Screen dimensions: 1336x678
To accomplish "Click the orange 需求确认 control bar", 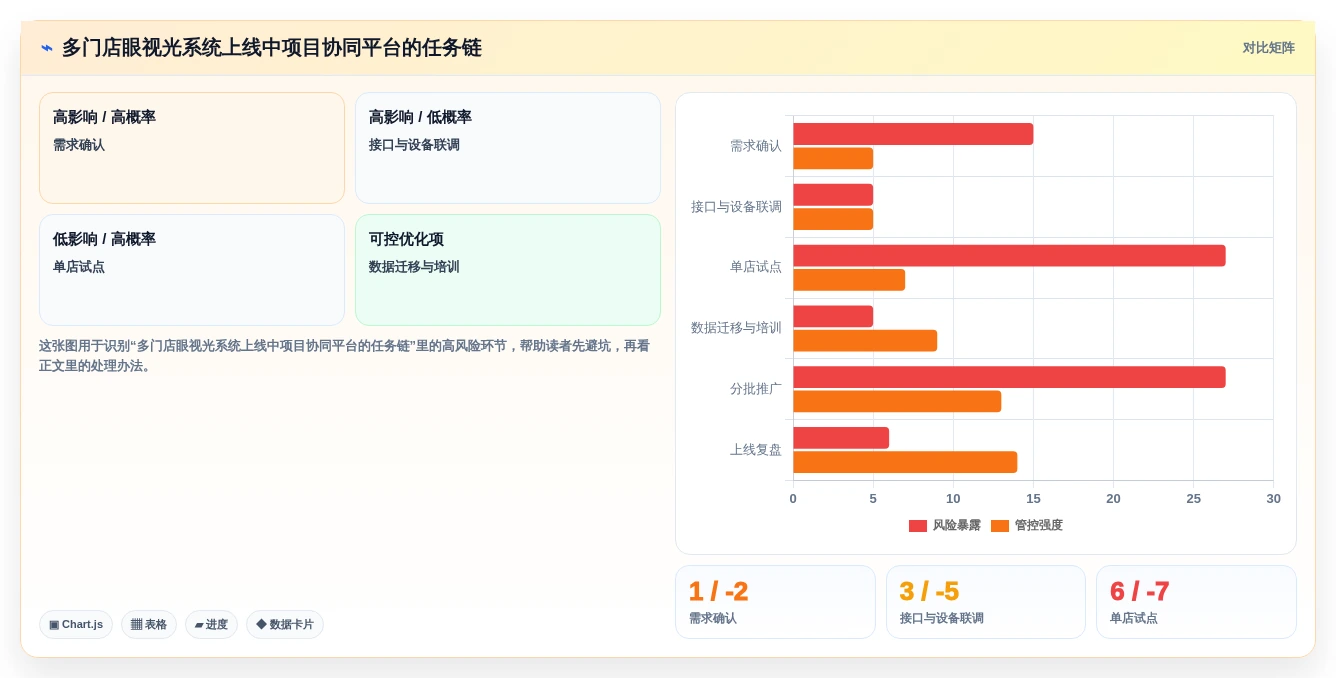I will point(833,158).
